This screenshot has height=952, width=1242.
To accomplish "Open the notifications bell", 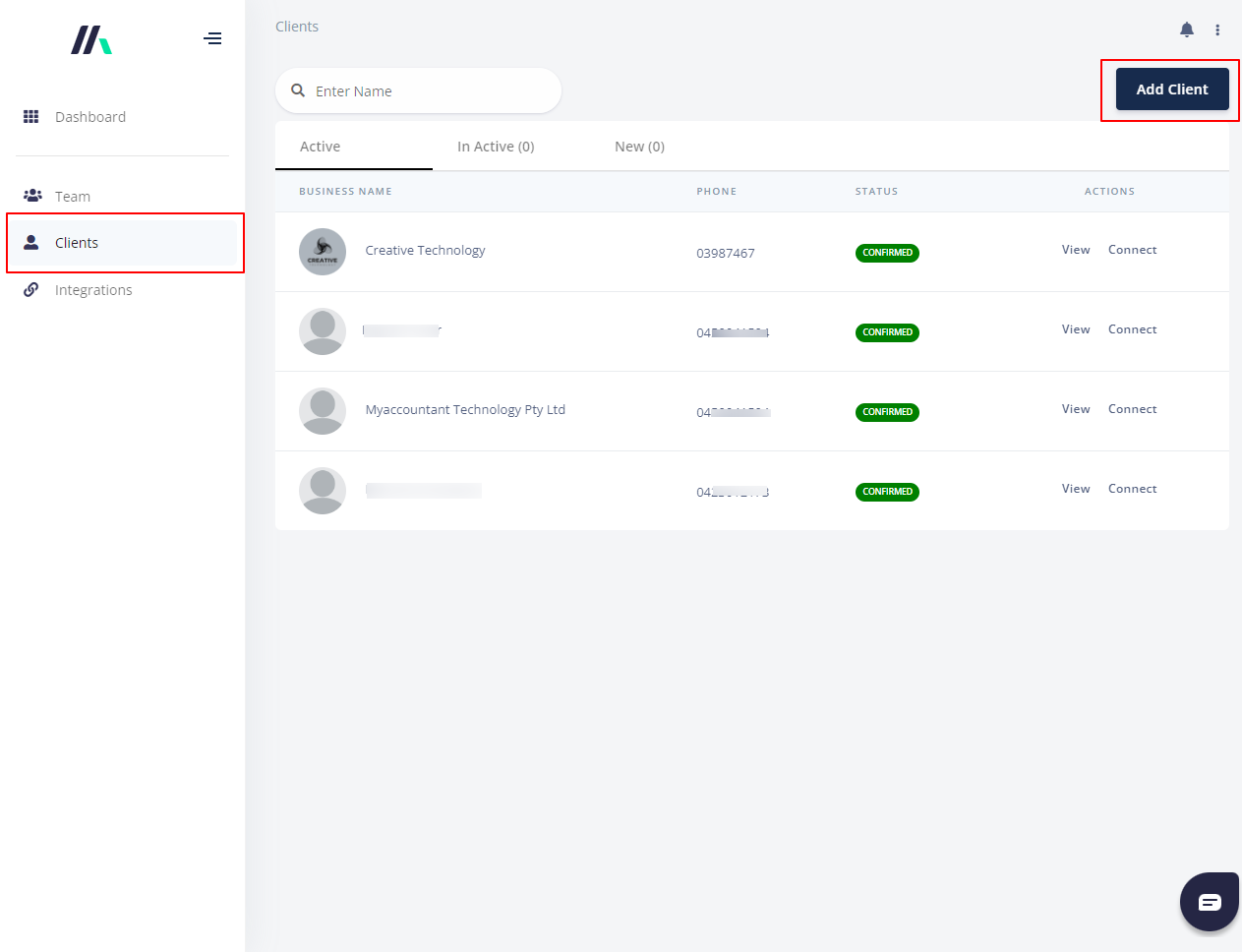I will (x=1187, y=30).
